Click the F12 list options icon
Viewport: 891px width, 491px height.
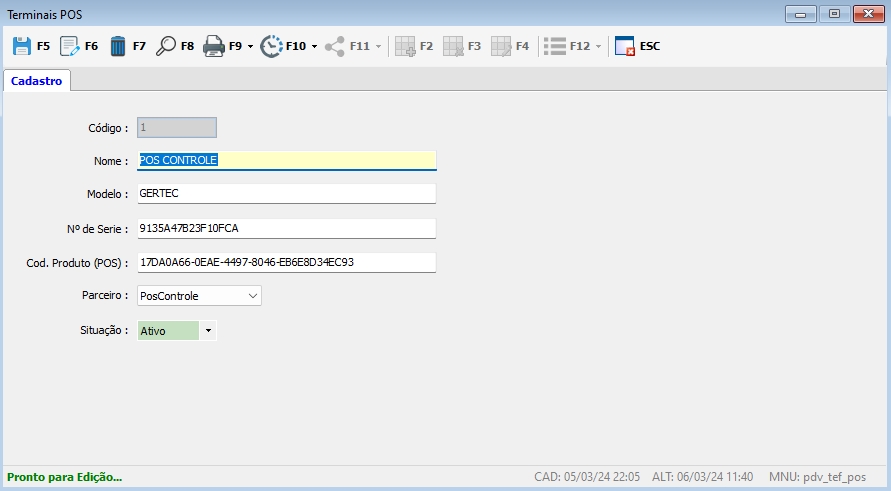pos(555,46)
